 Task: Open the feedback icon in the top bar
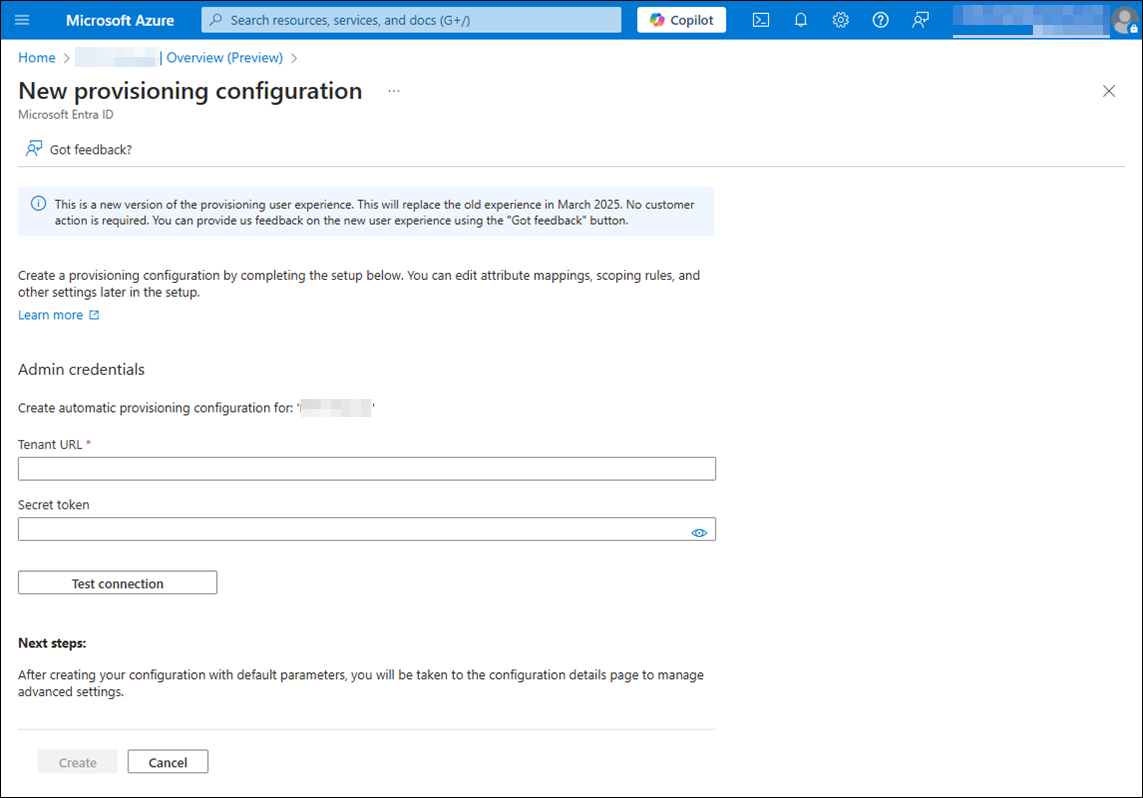point(920,20)
